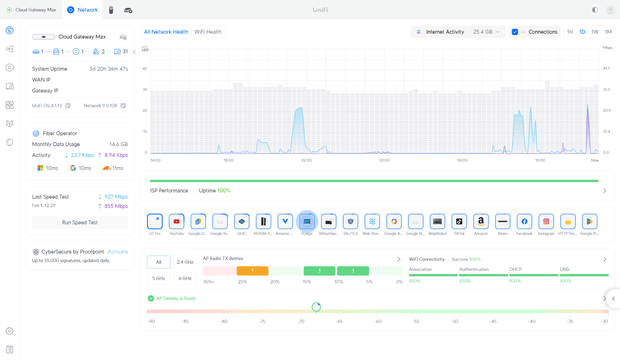
Task: Expand the AP Radio TX Retries chevron
Action: 399,259
